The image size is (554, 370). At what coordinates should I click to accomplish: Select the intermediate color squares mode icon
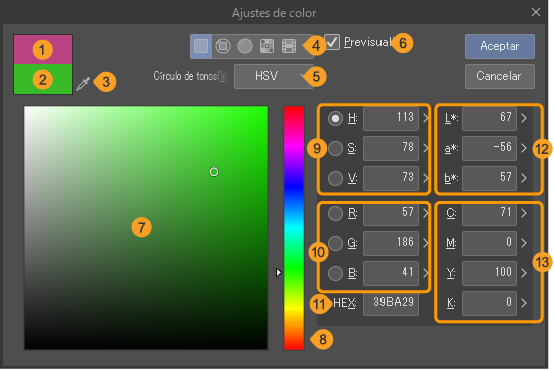267,46
